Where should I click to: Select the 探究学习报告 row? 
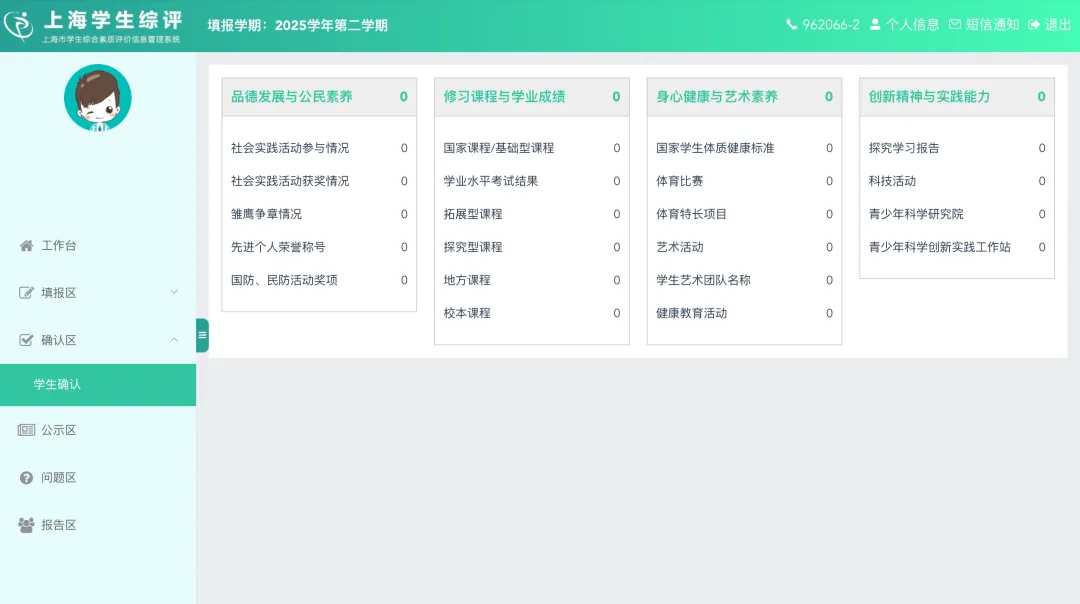click(957, 148)
